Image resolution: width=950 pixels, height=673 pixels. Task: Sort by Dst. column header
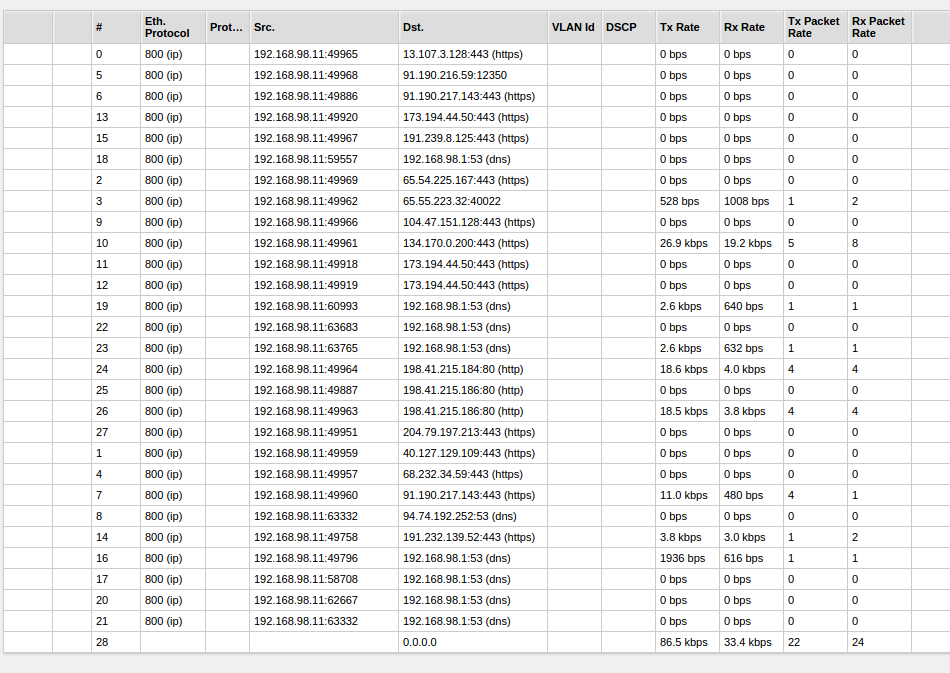tap(473, 27)
